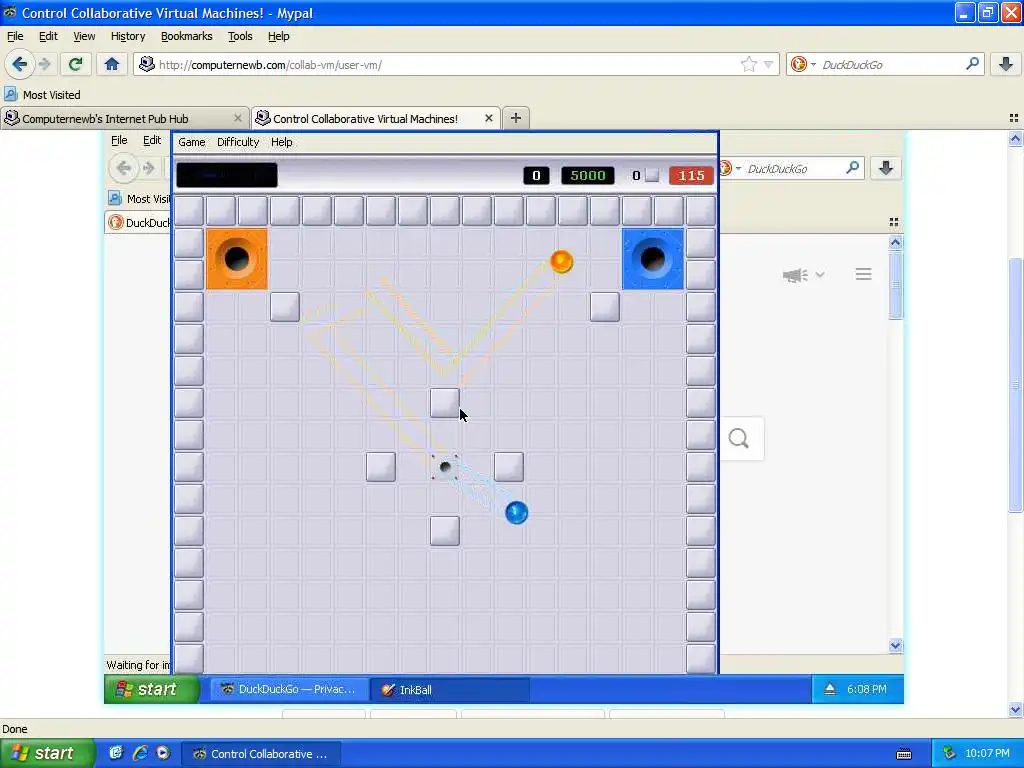Reload the page with the refresh icon
The image size is (1024, 768).
(x=75, y=64)
